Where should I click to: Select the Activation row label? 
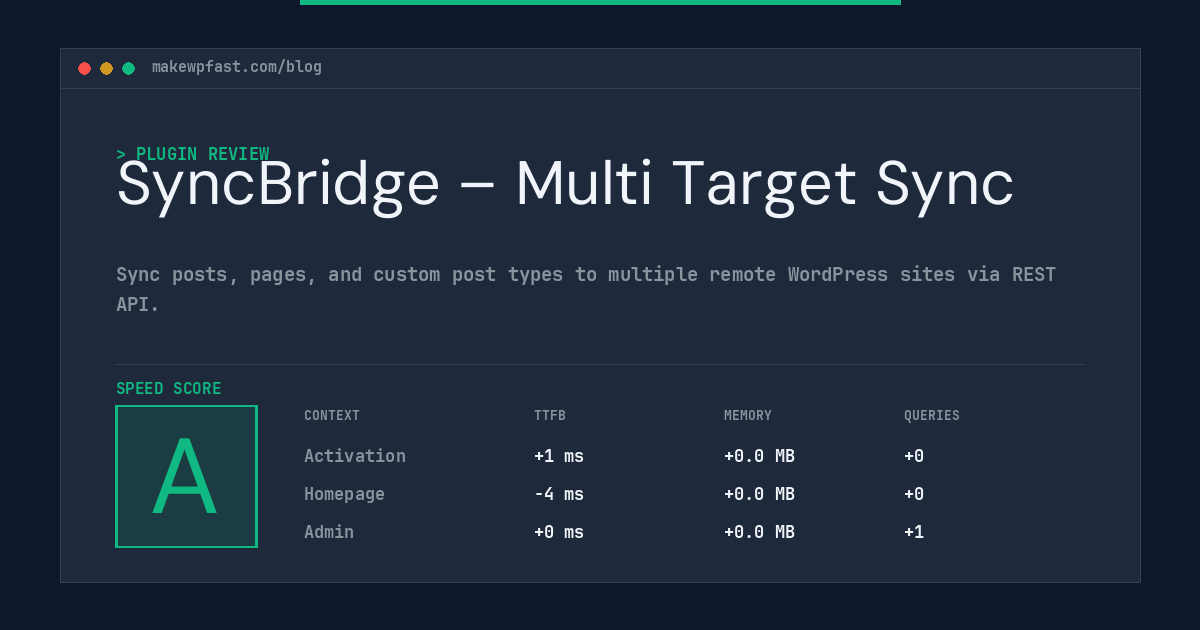(355, 456)
